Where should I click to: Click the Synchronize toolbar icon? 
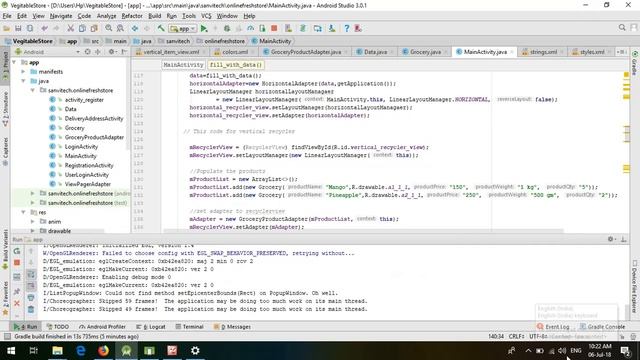[30, 29]
